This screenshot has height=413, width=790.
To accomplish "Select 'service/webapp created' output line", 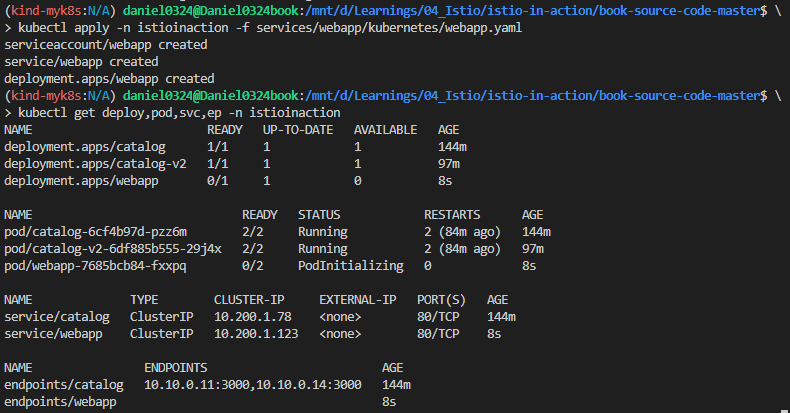I will click(x=81, y=62).
